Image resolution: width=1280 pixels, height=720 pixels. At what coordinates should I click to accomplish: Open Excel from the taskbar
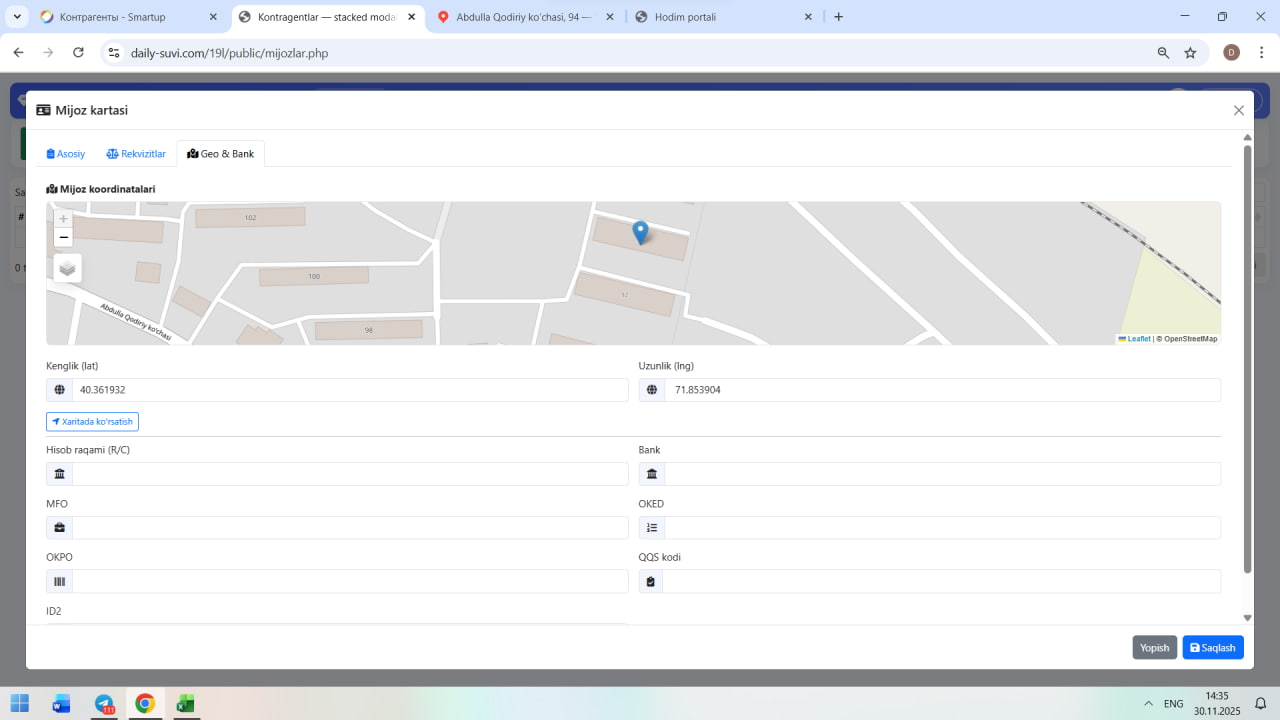[x=185, y=703]
